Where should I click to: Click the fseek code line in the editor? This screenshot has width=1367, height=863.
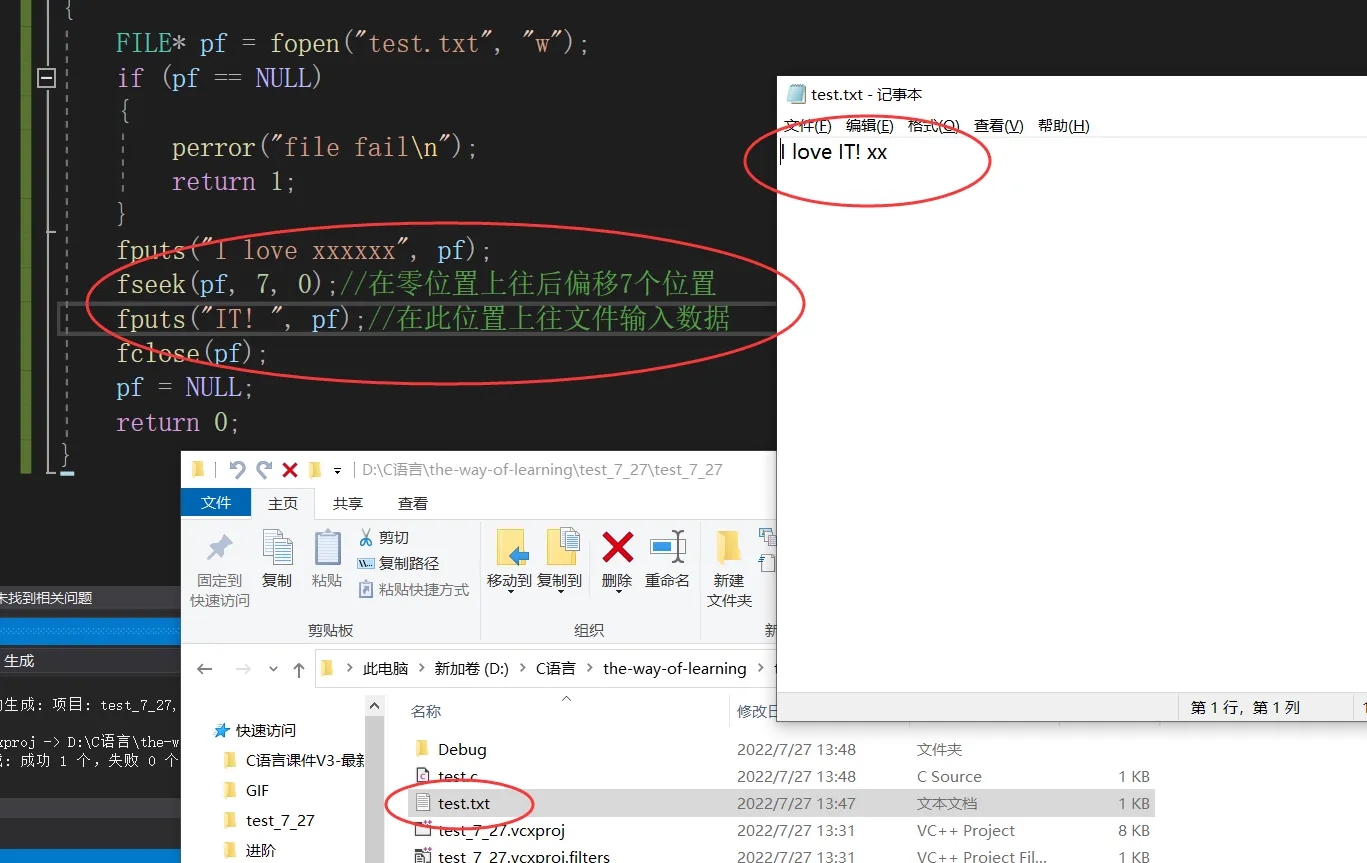416,284
